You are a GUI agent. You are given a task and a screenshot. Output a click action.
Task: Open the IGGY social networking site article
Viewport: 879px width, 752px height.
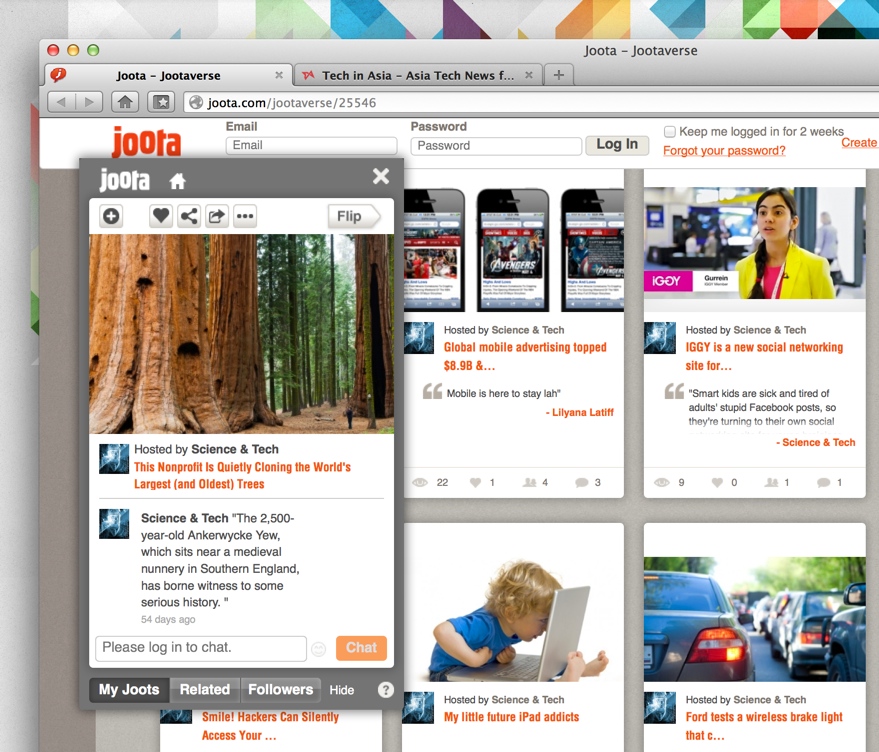coord(764,356)
